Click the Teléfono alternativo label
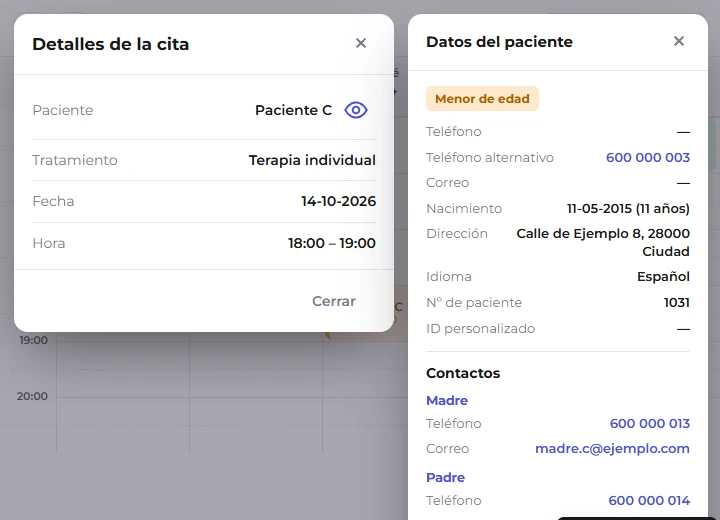Image resolution: width=720 pixels, height=520 pixels. click(490, 158)
